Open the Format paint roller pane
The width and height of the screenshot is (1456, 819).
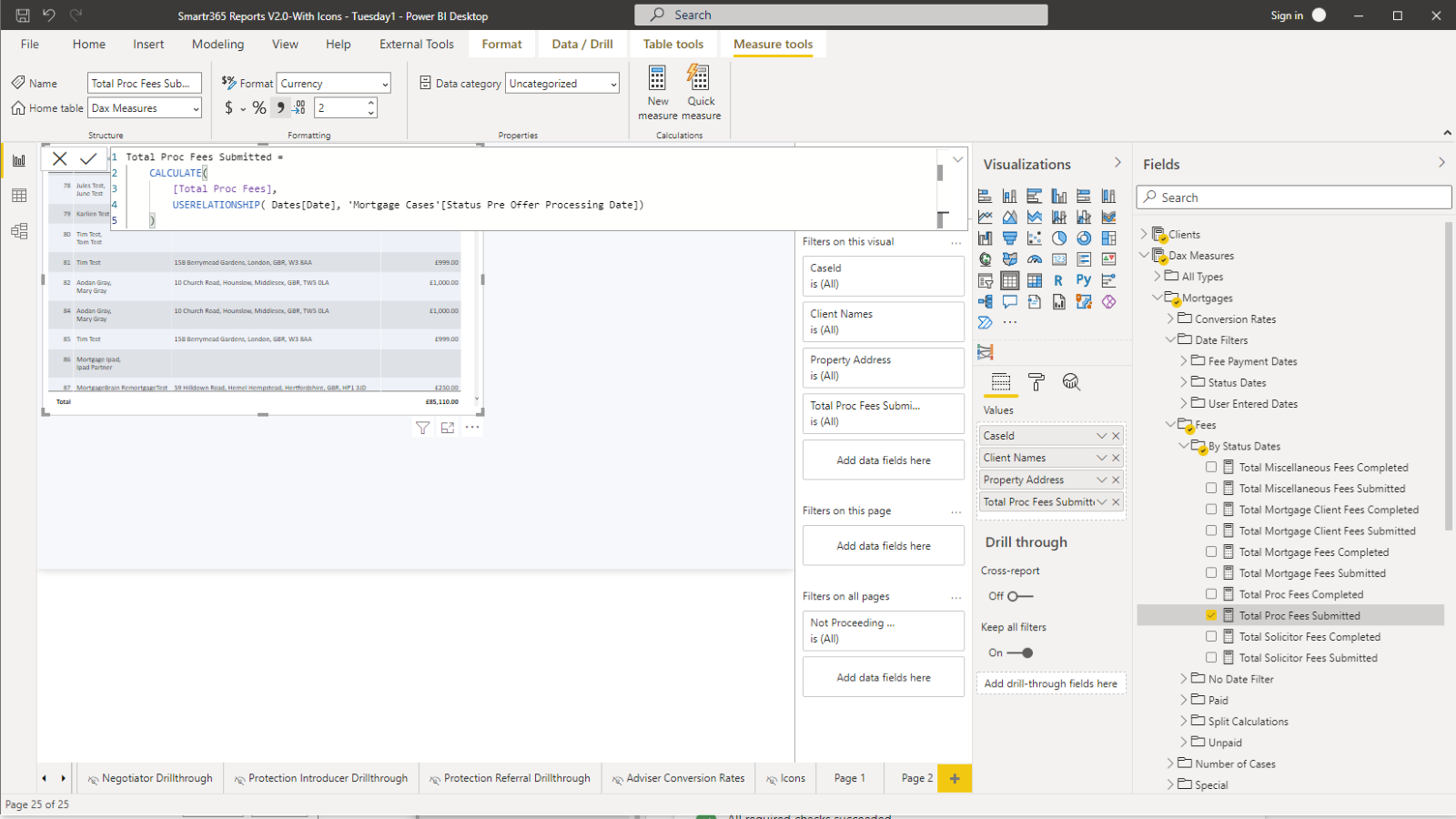coord(1036,382)
